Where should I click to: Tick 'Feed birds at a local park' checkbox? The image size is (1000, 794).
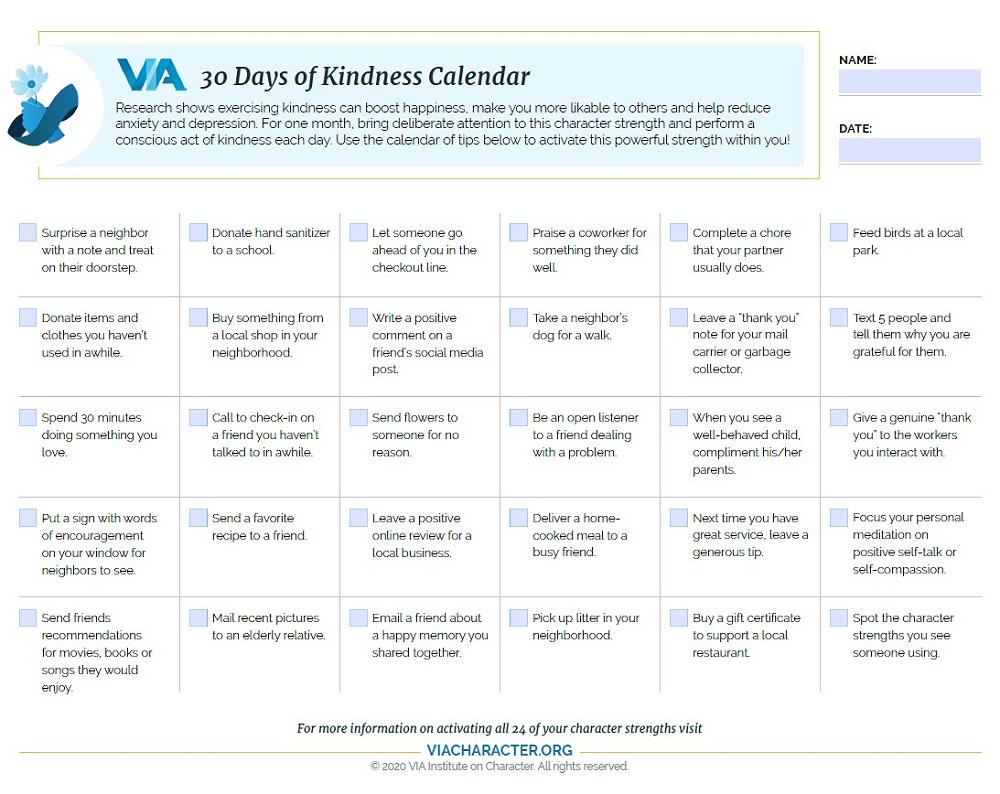(839, 233)
